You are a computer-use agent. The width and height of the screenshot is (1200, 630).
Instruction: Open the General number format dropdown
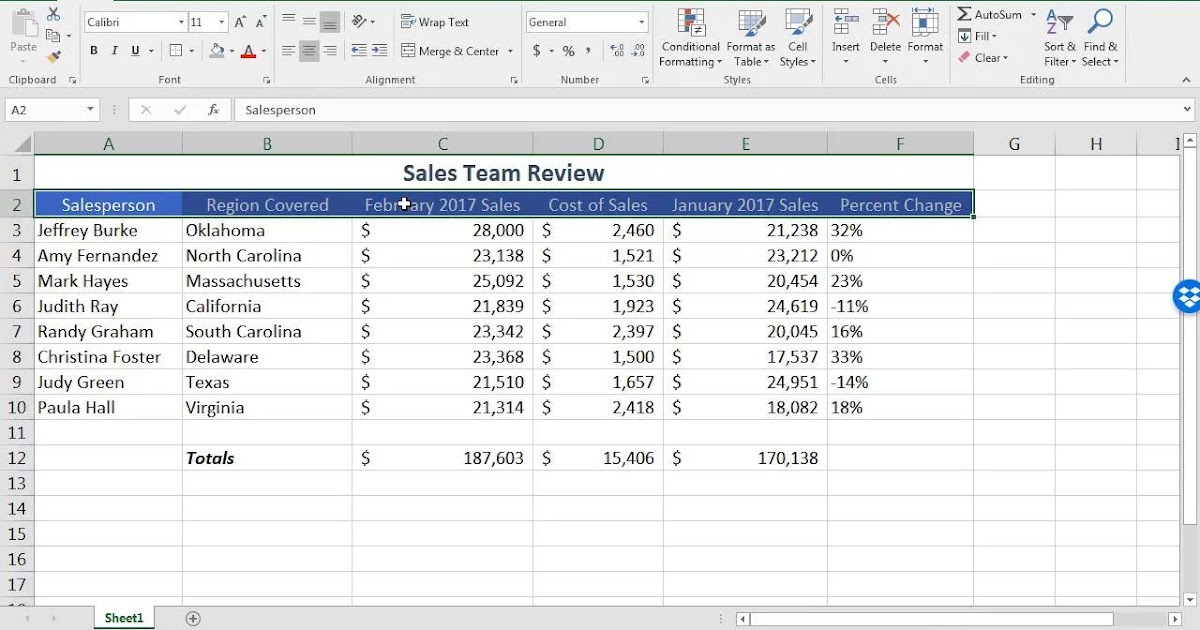pos(641,22)
